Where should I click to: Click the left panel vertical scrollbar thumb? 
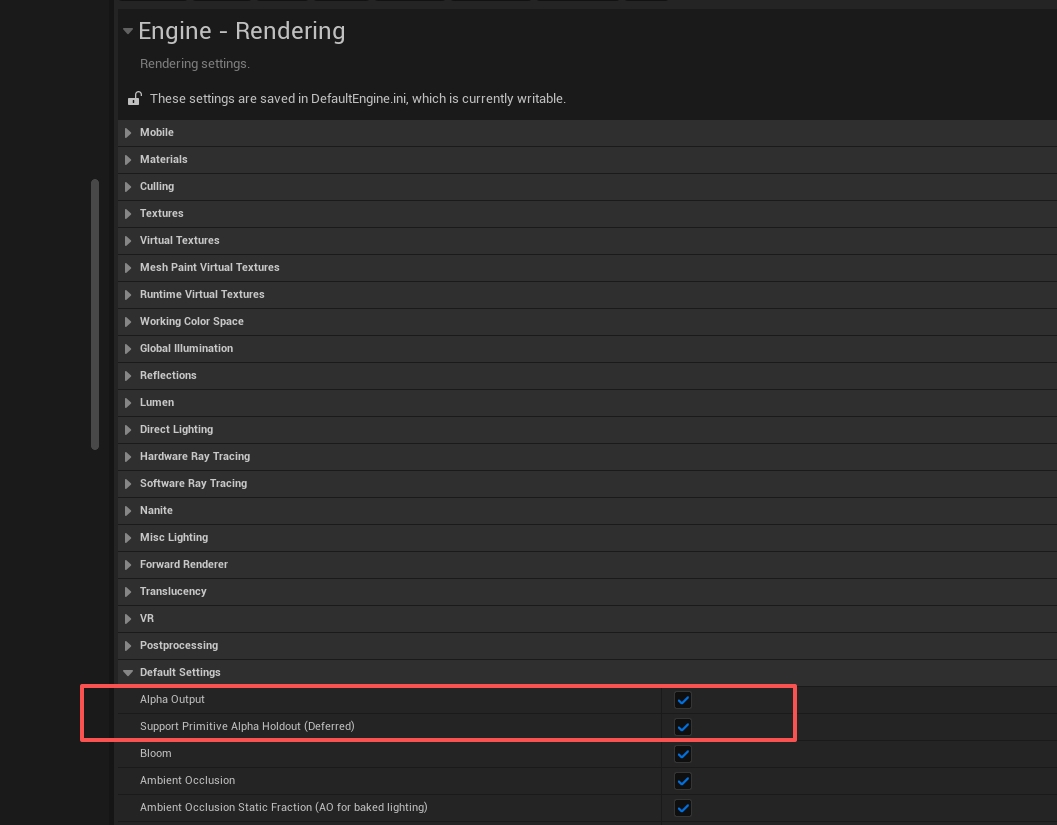click(95, 314)
